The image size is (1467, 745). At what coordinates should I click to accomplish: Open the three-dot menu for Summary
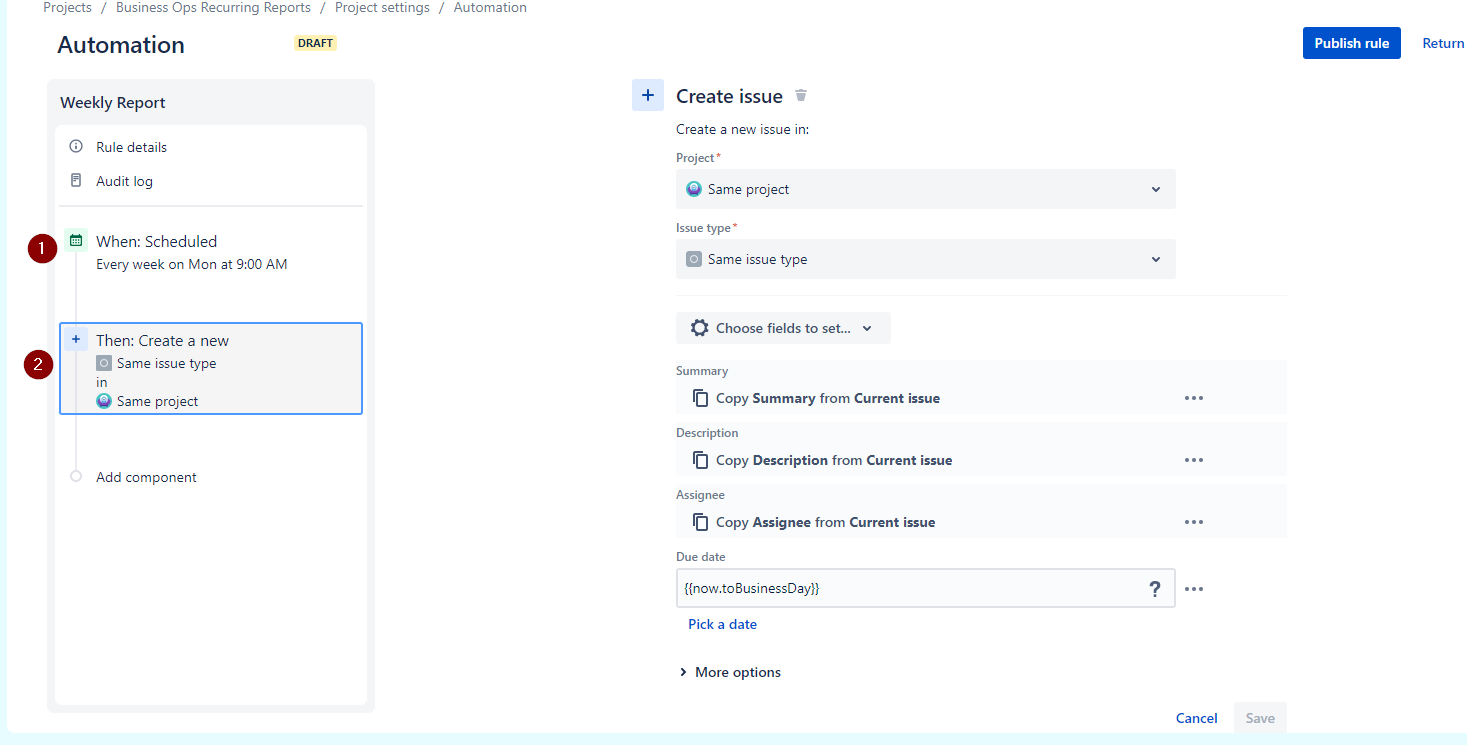click(x=1193, y=398)
